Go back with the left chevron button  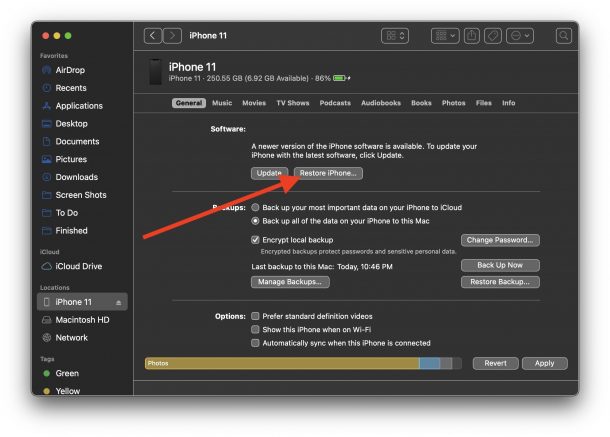(x=152, y=36)
